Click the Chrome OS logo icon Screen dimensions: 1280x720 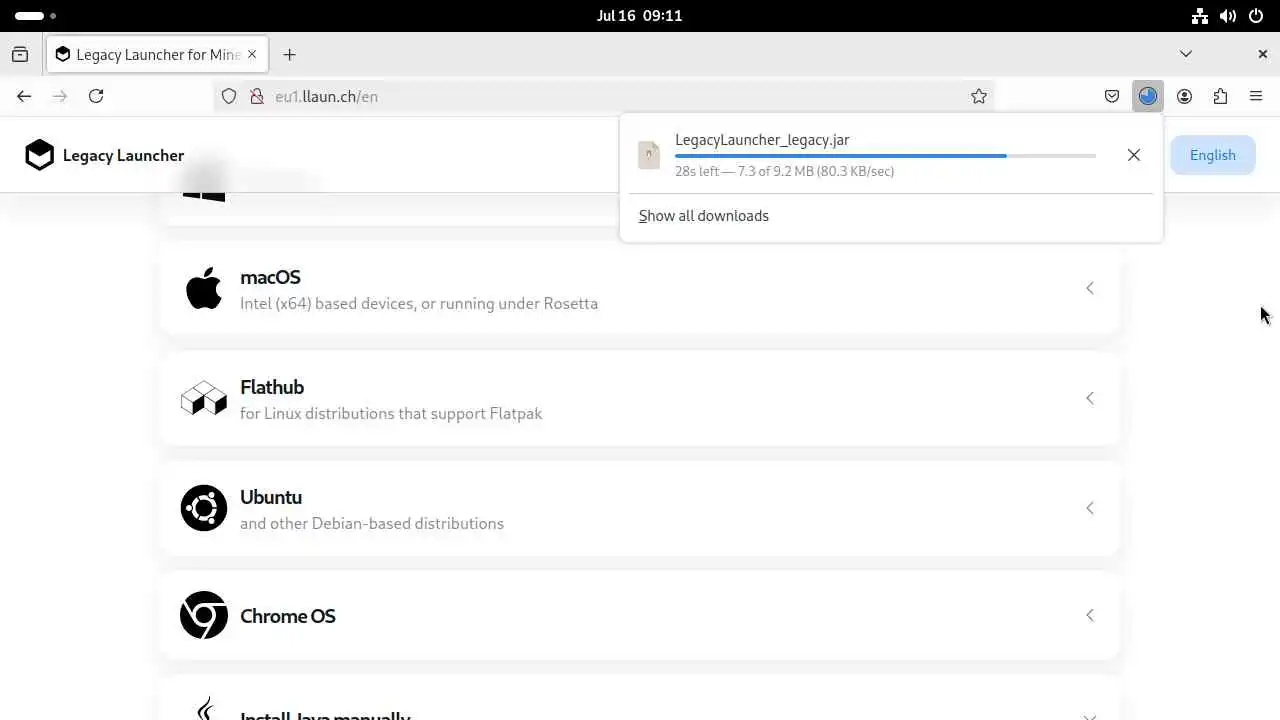(x=204, y=615)
